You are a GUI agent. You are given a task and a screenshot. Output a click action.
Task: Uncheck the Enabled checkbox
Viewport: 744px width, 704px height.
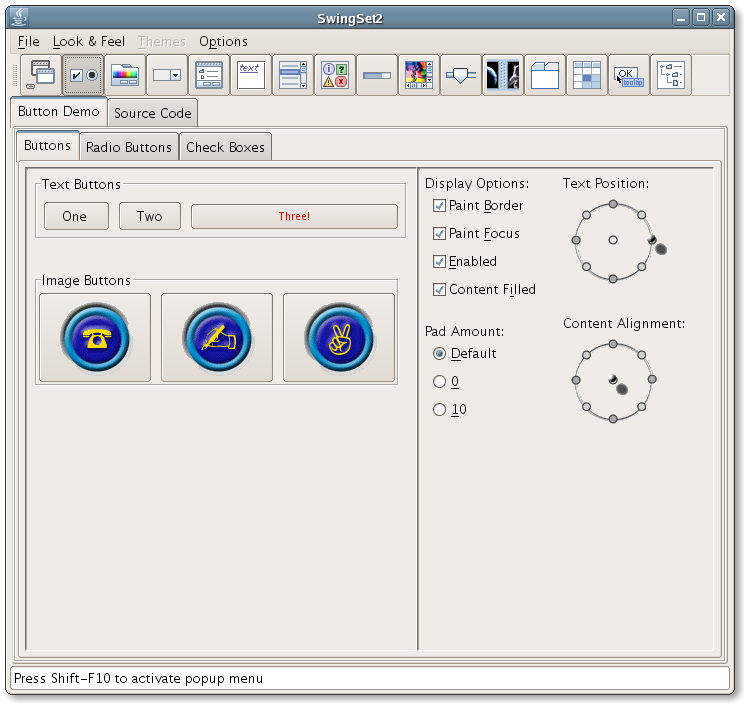click(x=465, y=261)
